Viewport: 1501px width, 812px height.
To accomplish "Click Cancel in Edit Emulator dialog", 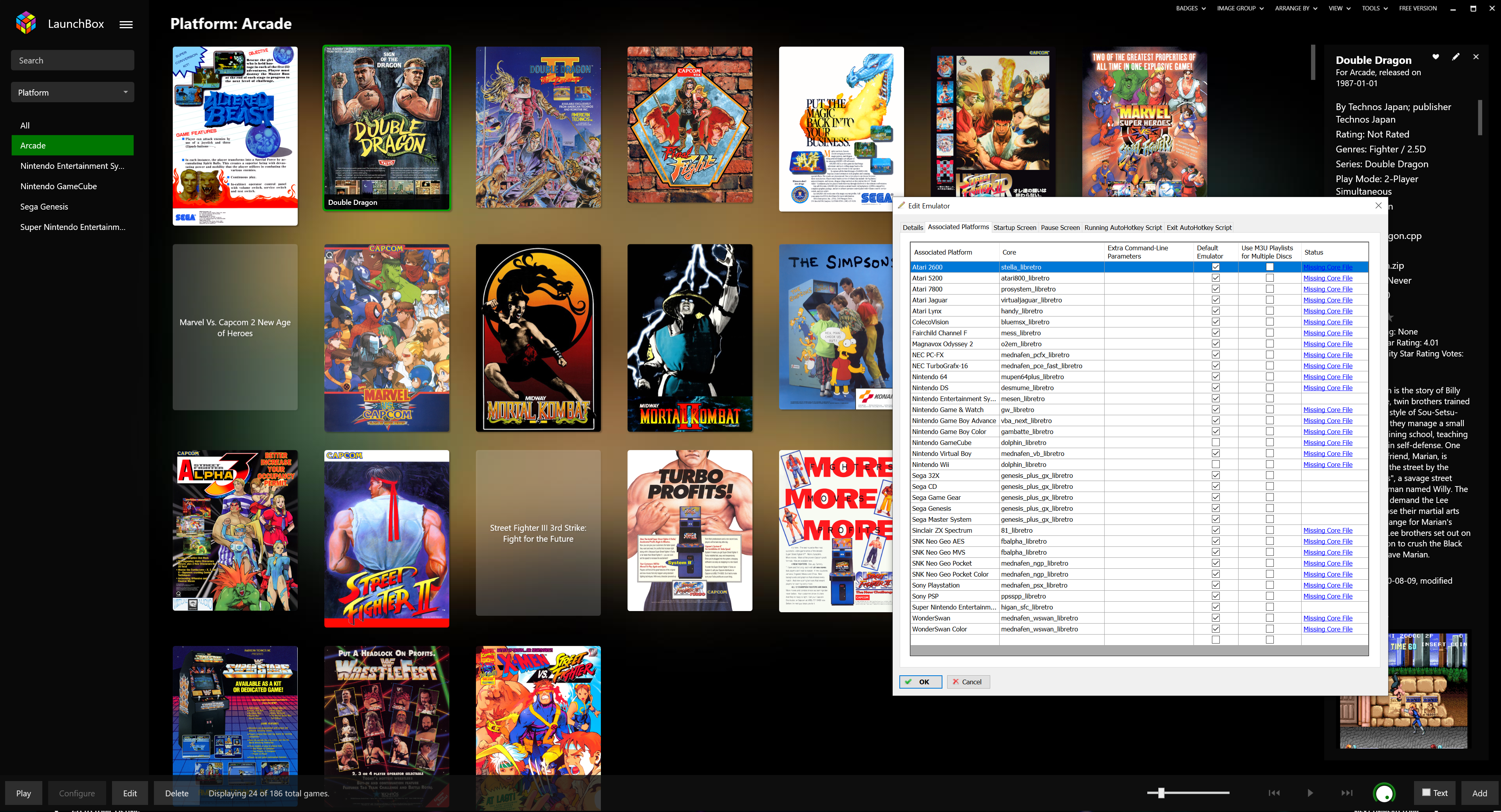I will (968, 682).
